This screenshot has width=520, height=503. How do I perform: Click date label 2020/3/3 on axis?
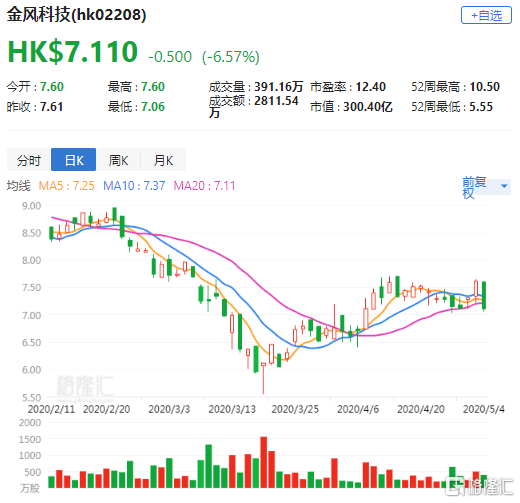click(169, 409)
